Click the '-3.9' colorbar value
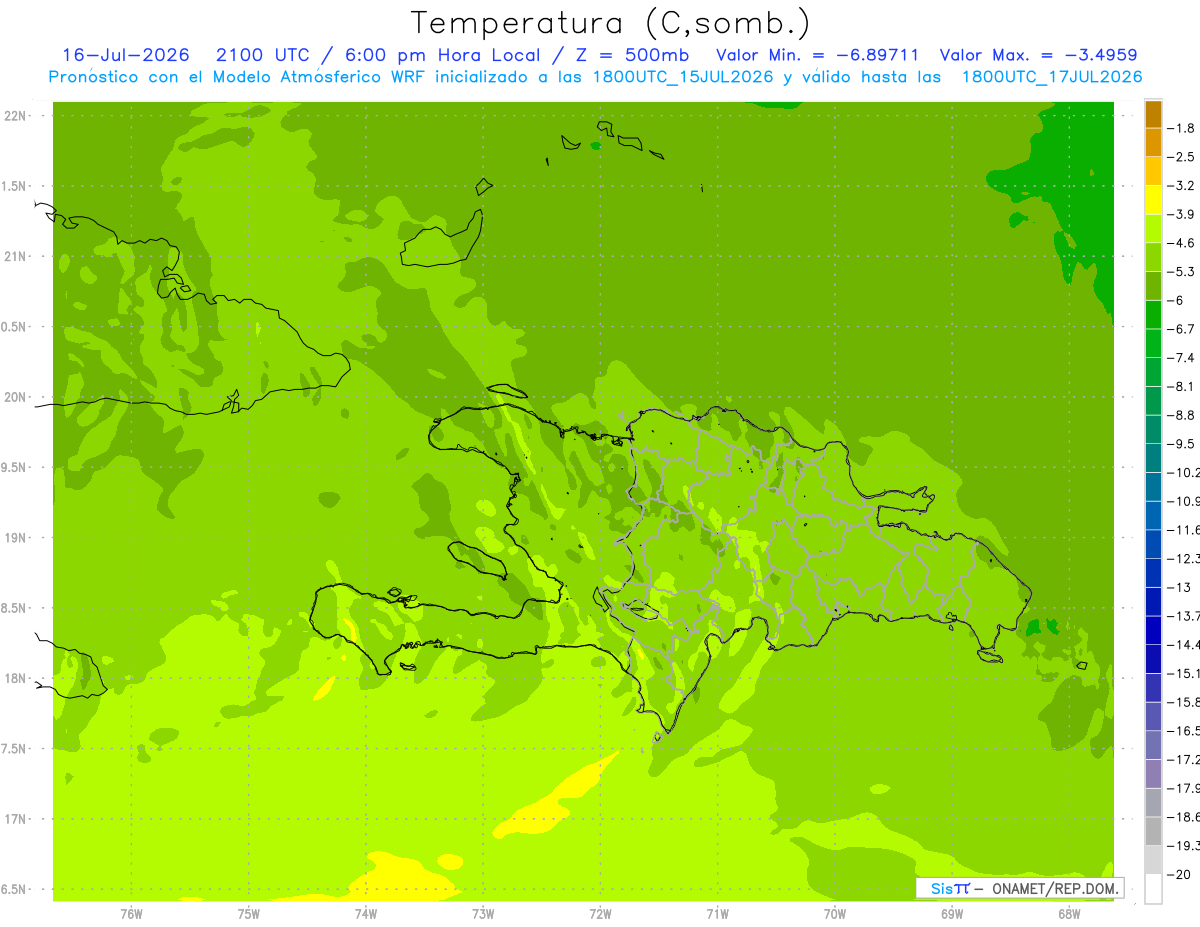Viewport: 1200px width, 927px height. pyautogui.click(x=1183, y=214)
